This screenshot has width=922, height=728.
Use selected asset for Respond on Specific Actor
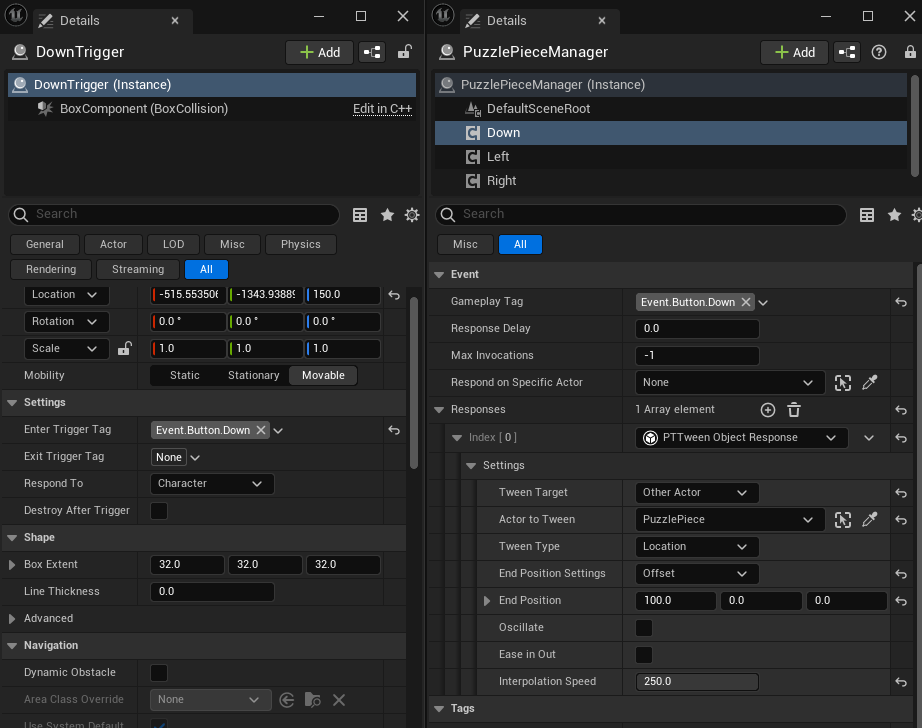point(842,382)
